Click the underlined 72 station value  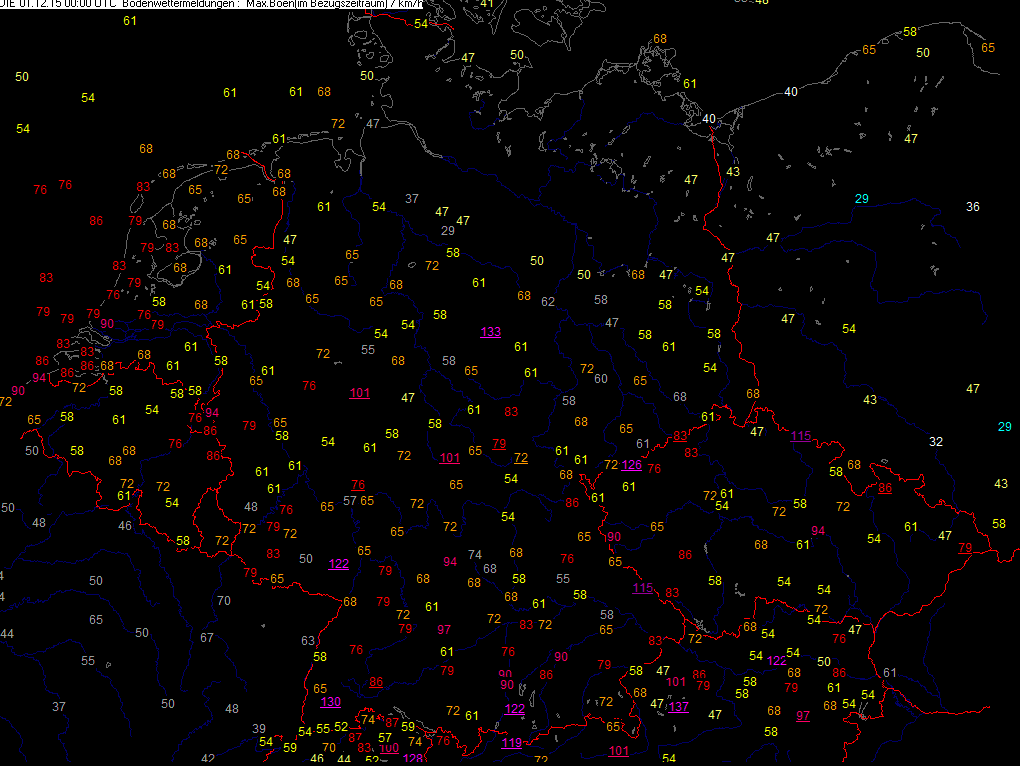(520, 458)
